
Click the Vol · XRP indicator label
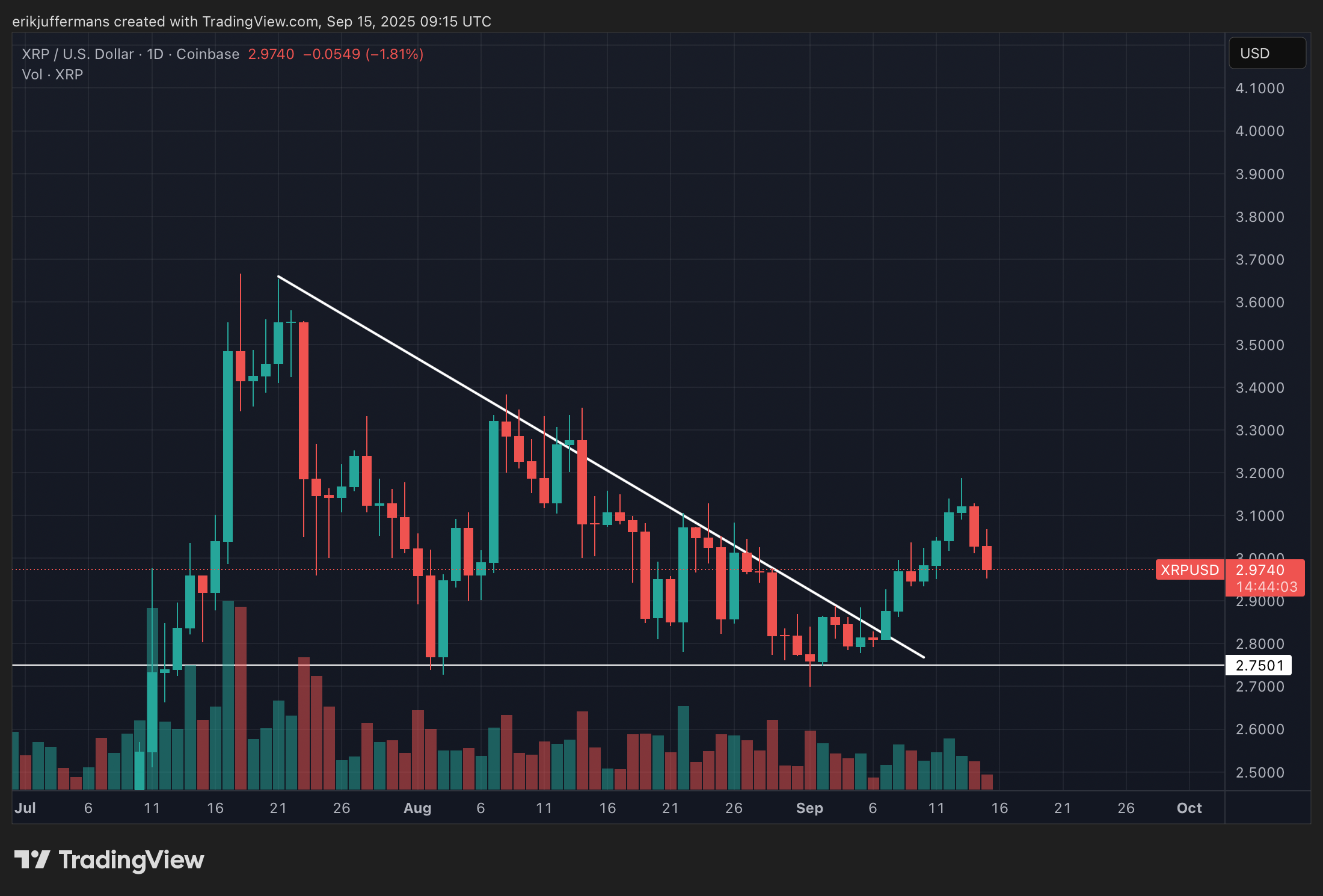point(52,75)
